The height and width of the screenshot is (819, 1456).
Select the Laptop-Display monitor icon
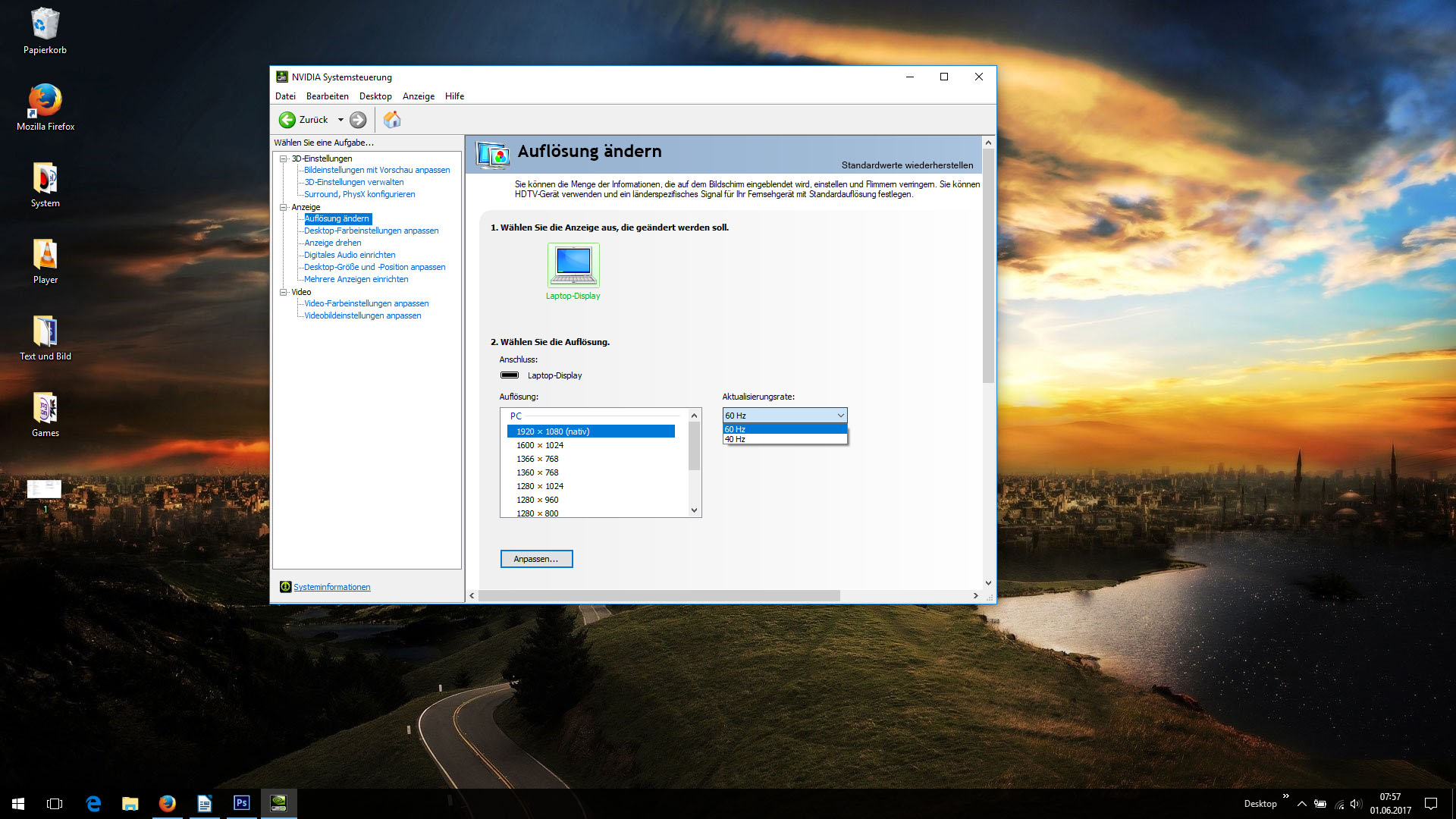tap(573, 265)
